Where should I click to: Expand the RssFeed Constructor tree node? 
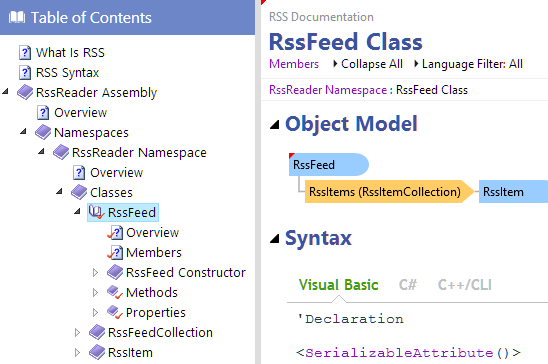coord(95,272)
